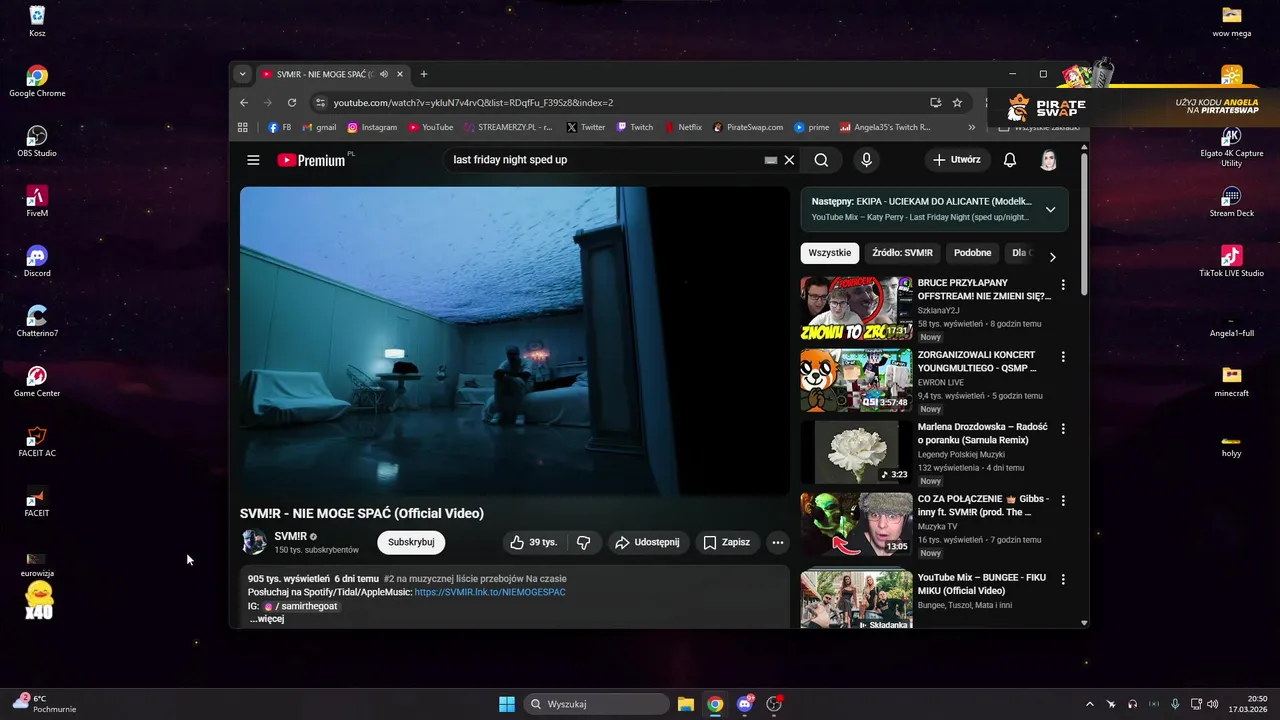Viewport: 1280px width, 720px height.
Task: View site information icon in the address bar
Action: click(x=320, y=102)
